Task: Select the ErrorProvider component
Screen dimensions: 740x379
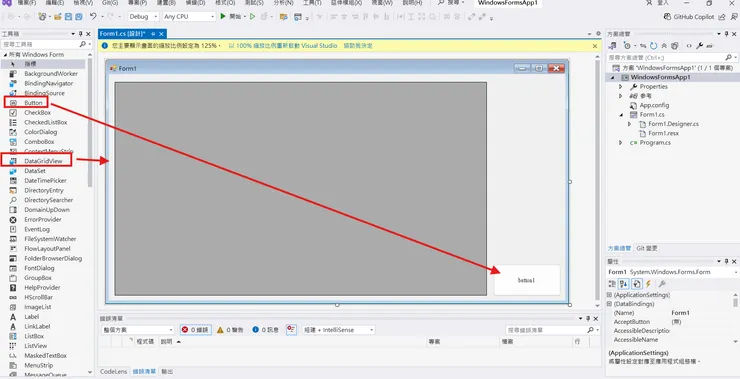Action: point(42,219)
